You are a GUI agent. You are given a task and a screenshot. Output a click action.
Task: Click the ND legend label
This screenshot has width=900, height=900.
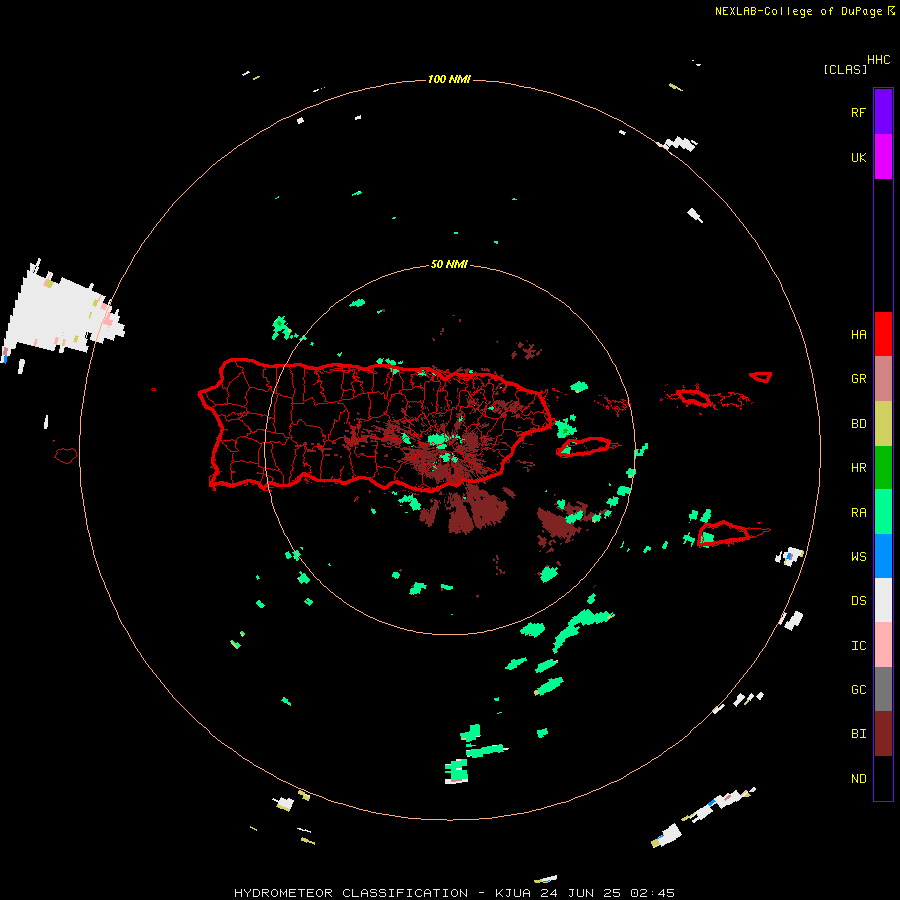coord(858,778)
